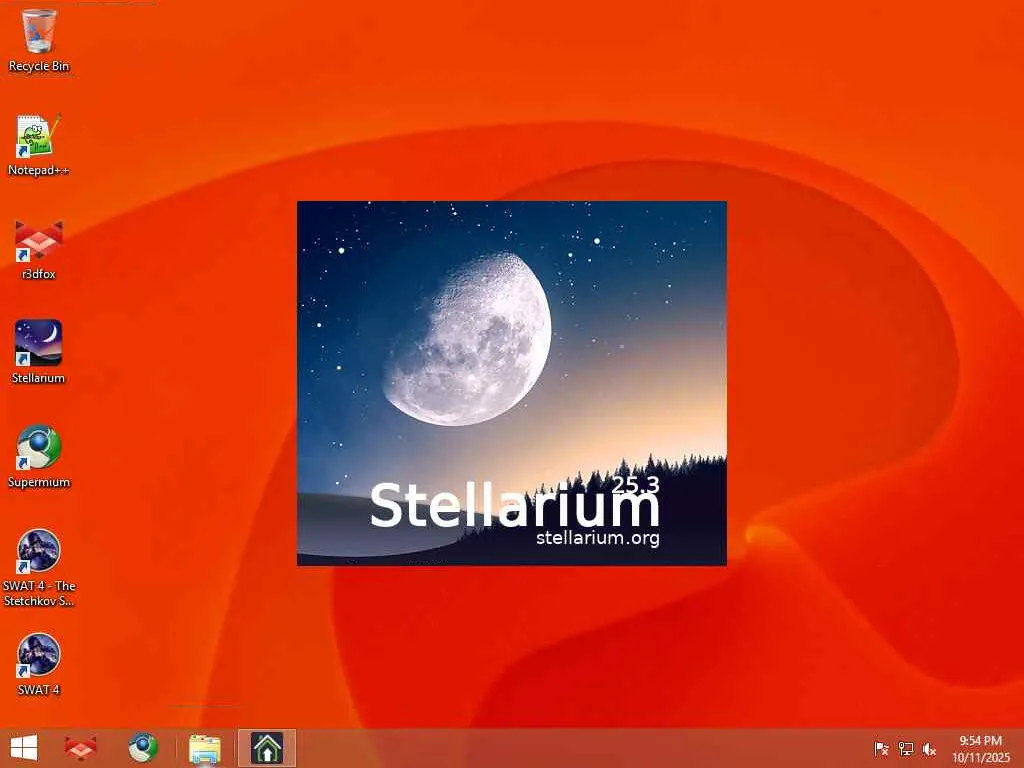Click the Stellarium running taskbar button
The height and width of the screenshot is (768, 1024).
click(x=266, y=748)
